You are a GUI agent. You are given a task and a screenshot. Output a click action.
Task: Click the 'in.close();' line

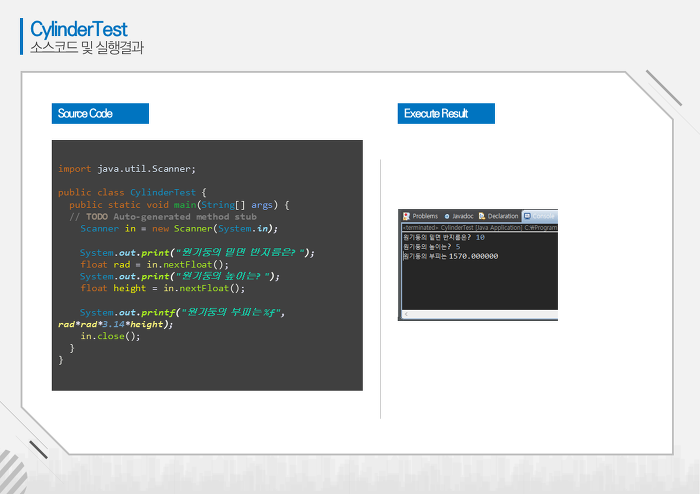click(110, 336)
